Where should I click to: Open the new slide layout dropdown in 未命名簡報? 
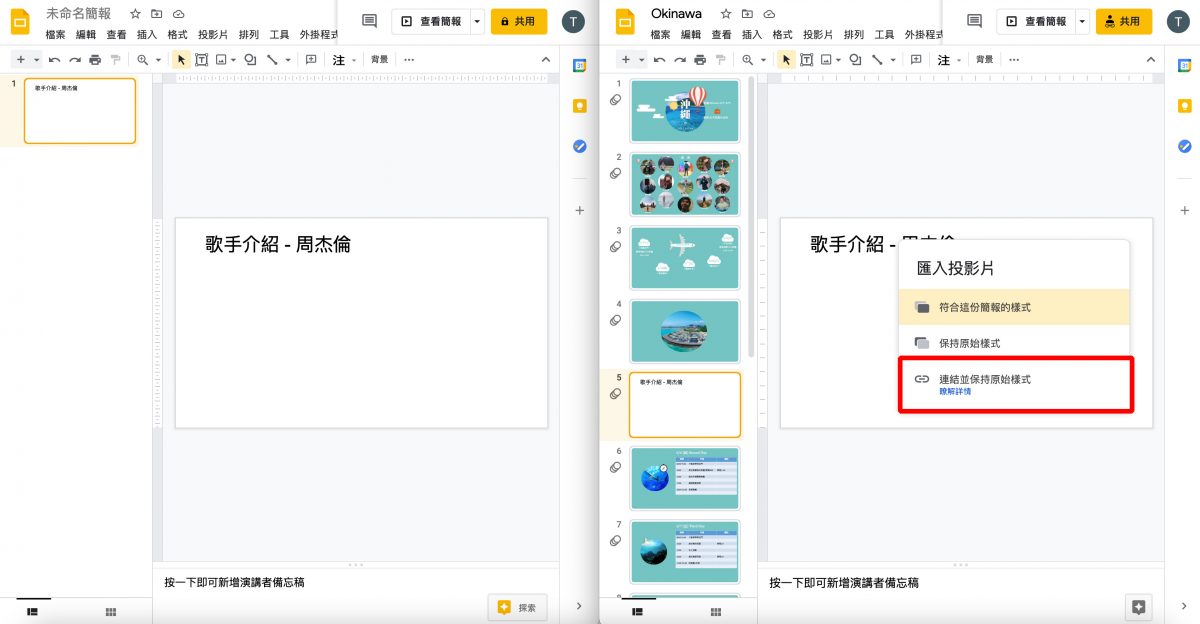(x=36, y=60)
